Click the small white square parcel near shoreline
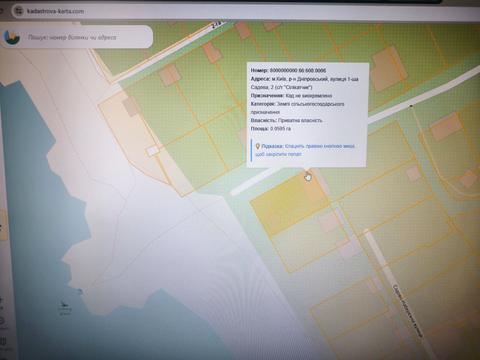Screen dimensions: 480x360 coord(153,151)
